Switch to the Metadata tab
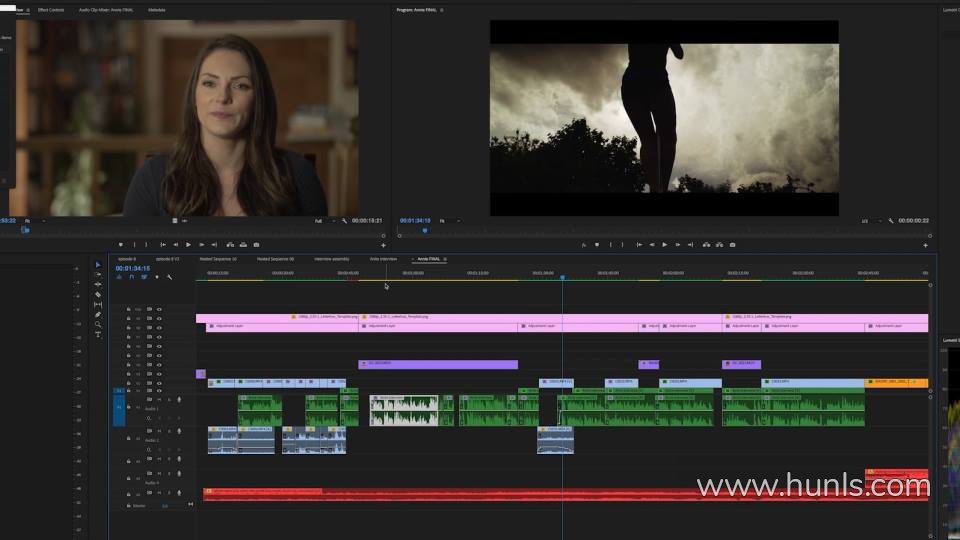Viewport: 960px width, 540px height. [x=157, y=10]
